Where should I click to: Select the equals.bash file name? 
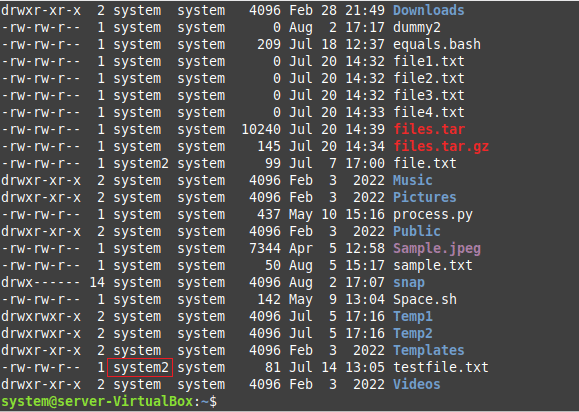click(x=436, y=44)
